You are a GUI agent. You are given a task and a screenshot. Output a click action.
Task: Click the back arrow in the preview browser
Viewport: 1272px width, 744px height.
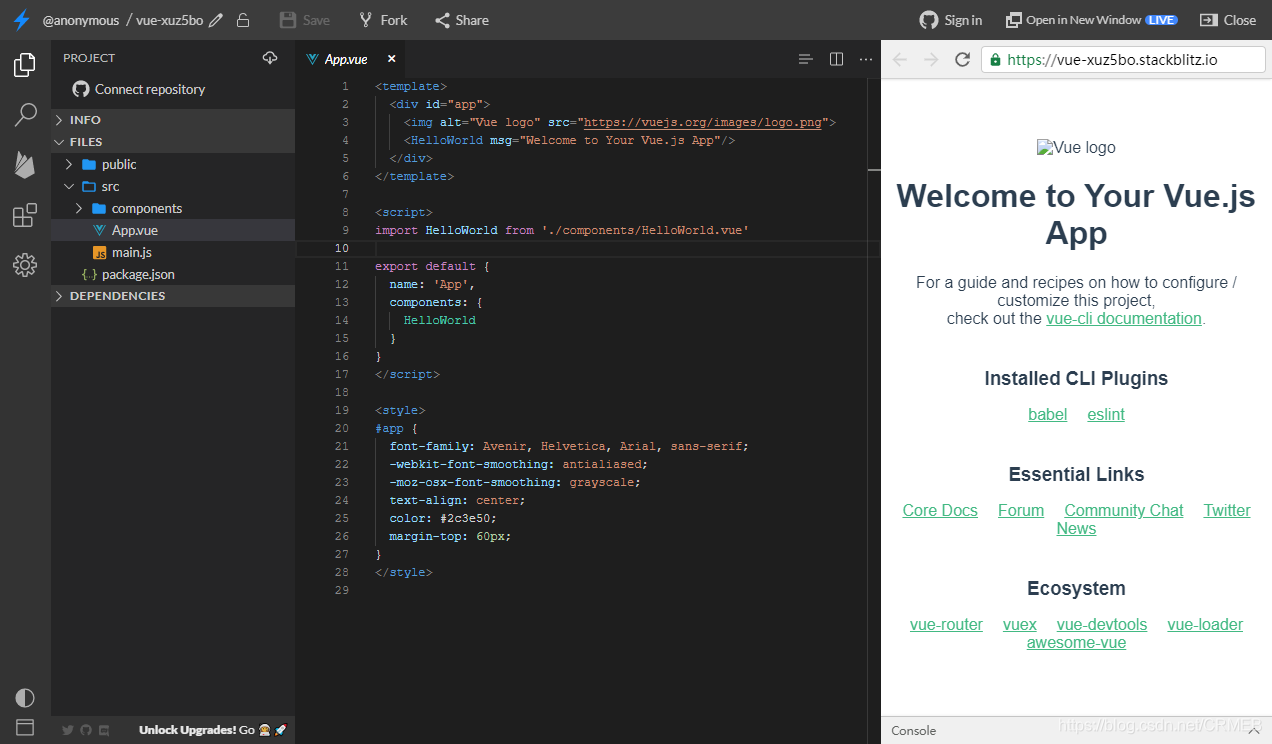pos(899,59)
